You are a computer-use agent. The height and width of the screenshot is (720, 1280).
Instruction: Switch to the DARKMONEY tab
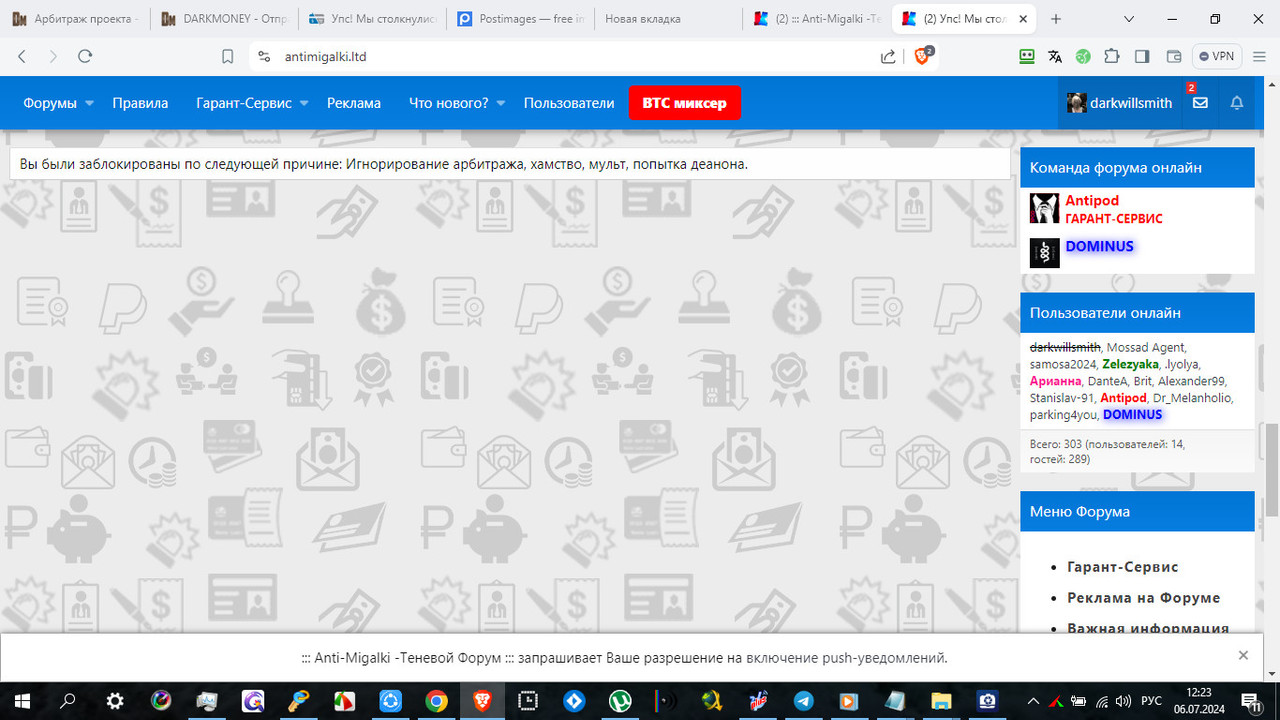pos(224,19)
